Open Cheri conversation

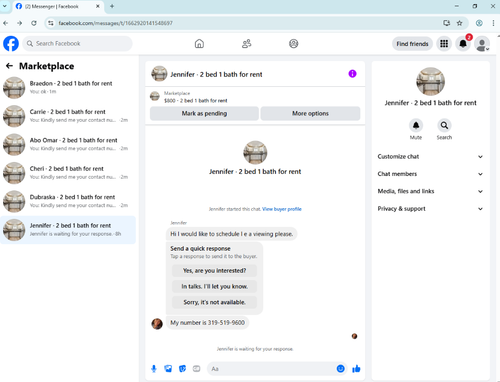[x=68, y=173]
